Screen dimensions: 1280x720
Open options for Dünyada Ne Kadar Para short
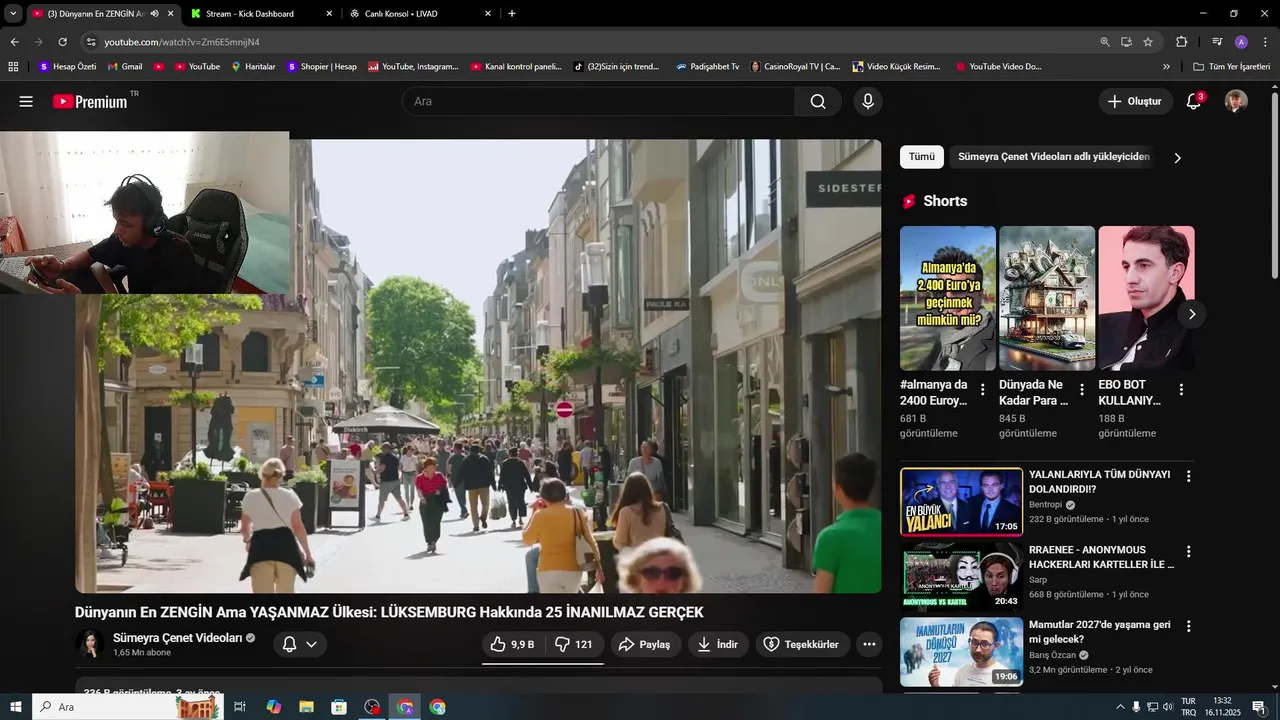pos(1081,390)
